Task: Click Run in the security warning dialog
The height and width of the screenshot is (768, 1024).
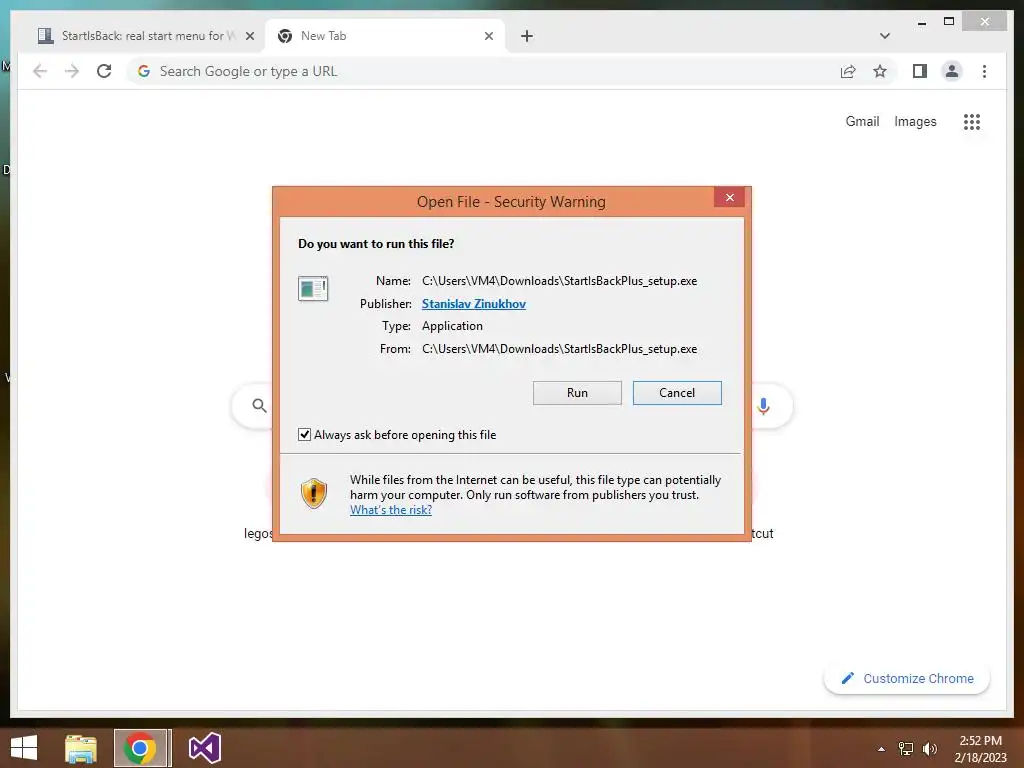Action: (577, 392)
